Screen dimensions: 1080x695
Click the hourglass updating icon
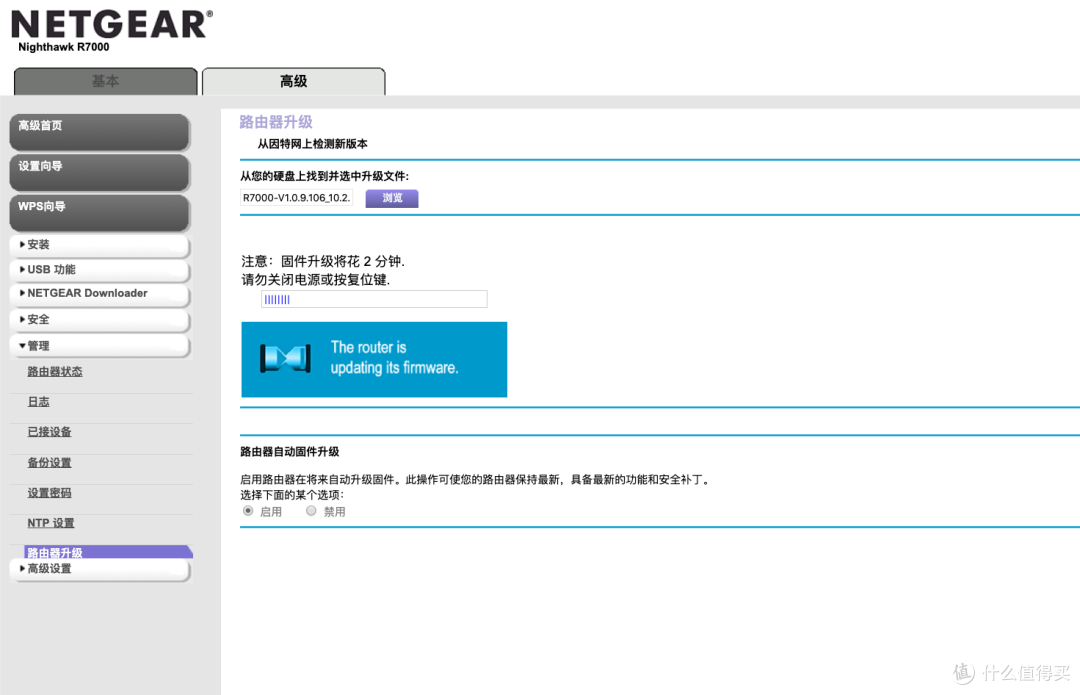(285, 359)
